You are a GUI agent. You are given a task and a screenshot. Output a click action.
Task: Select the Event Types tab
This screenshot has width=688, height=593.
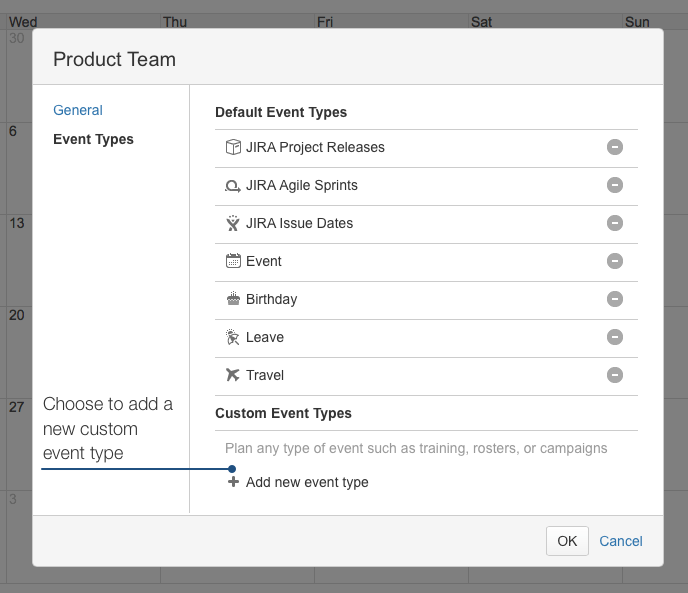click(x=93, y=139)
